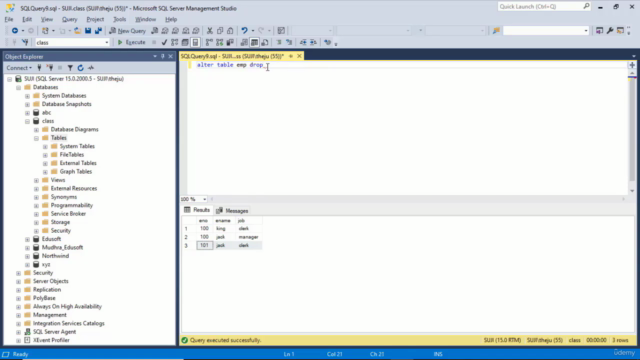Image resolution: width=640 pixels, height=360 pixels.
Task: Switch to the Messages tab
Action: [x=232, y=211]
